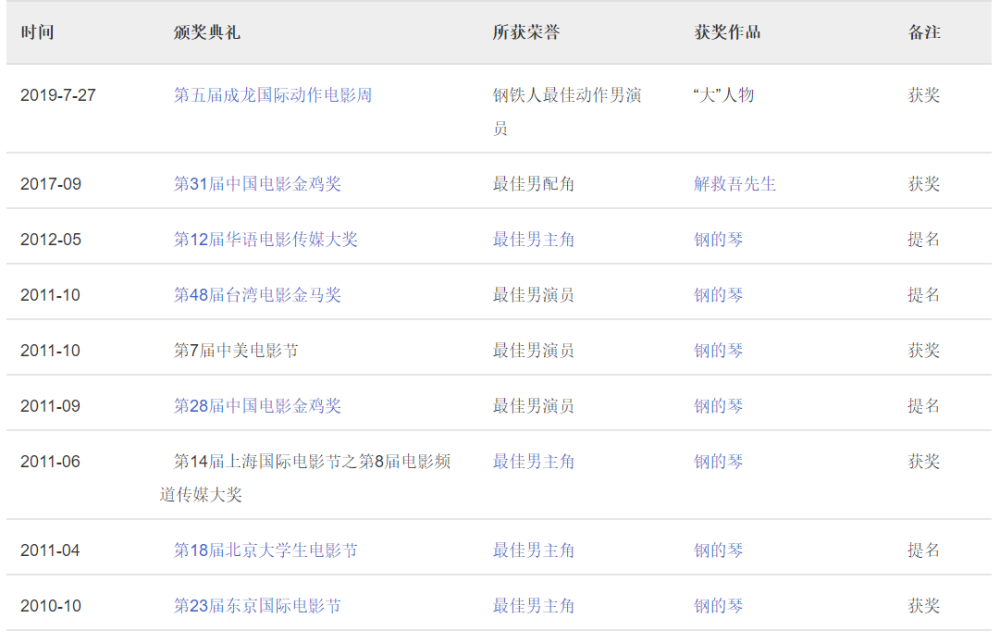Click 获奖 in the 2019-7-27 row

pos(924,95)
